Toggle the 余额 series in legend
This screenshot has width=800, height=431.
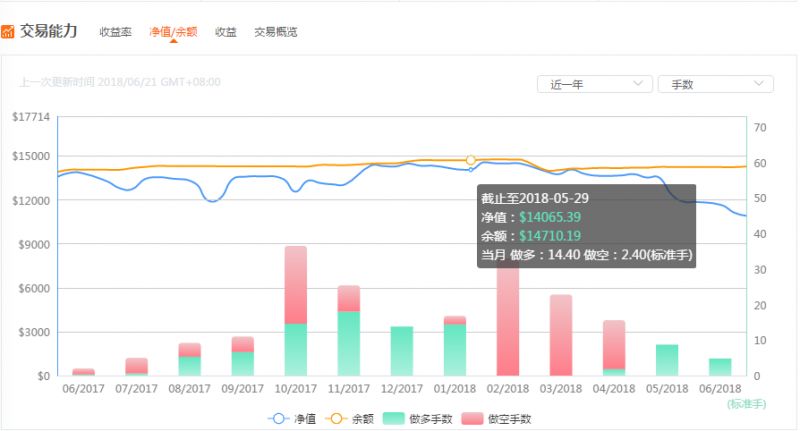pyautogui.click(x=349, y=419)
